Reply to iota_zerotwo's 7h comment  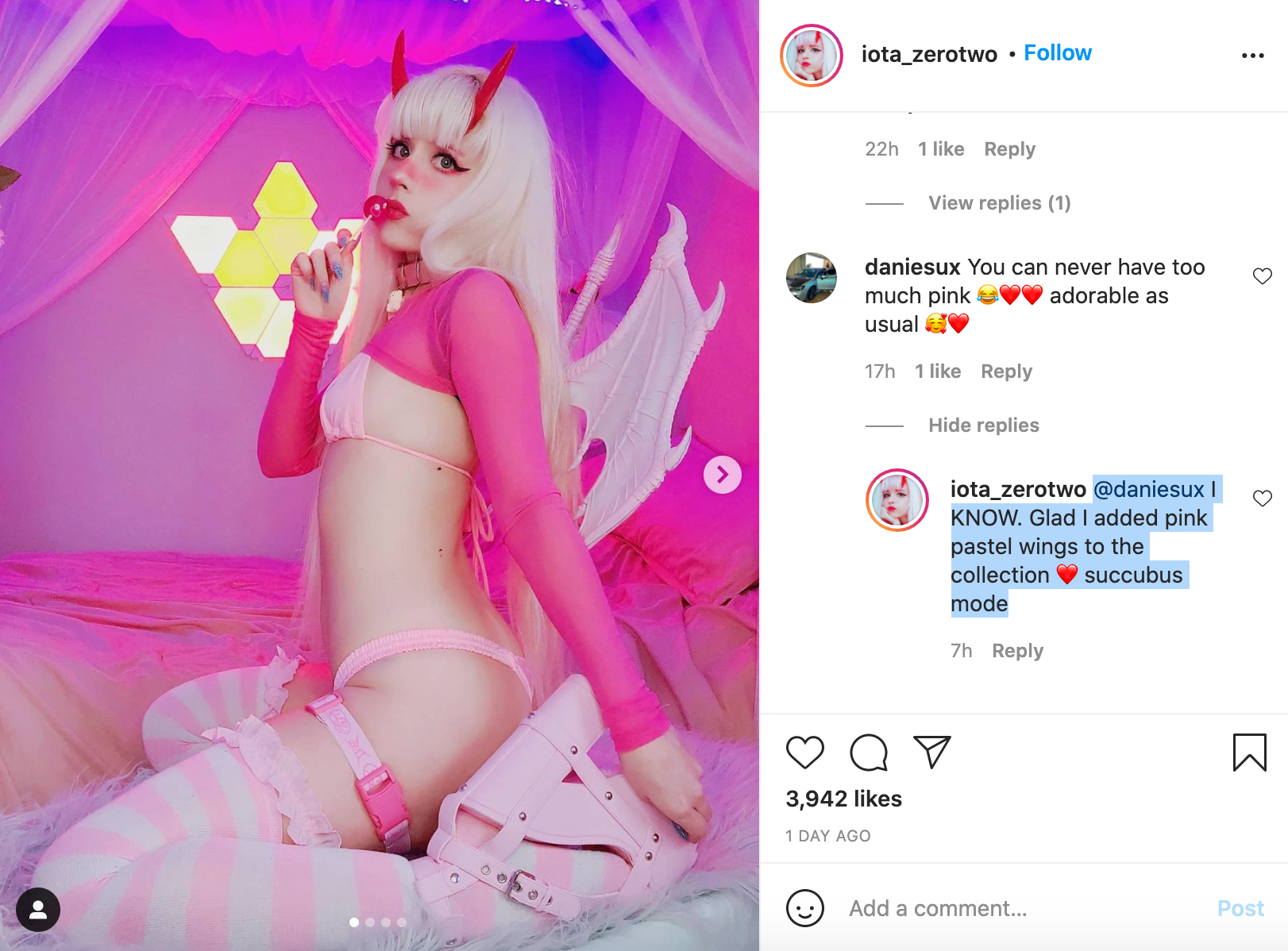click(1017, 651)
